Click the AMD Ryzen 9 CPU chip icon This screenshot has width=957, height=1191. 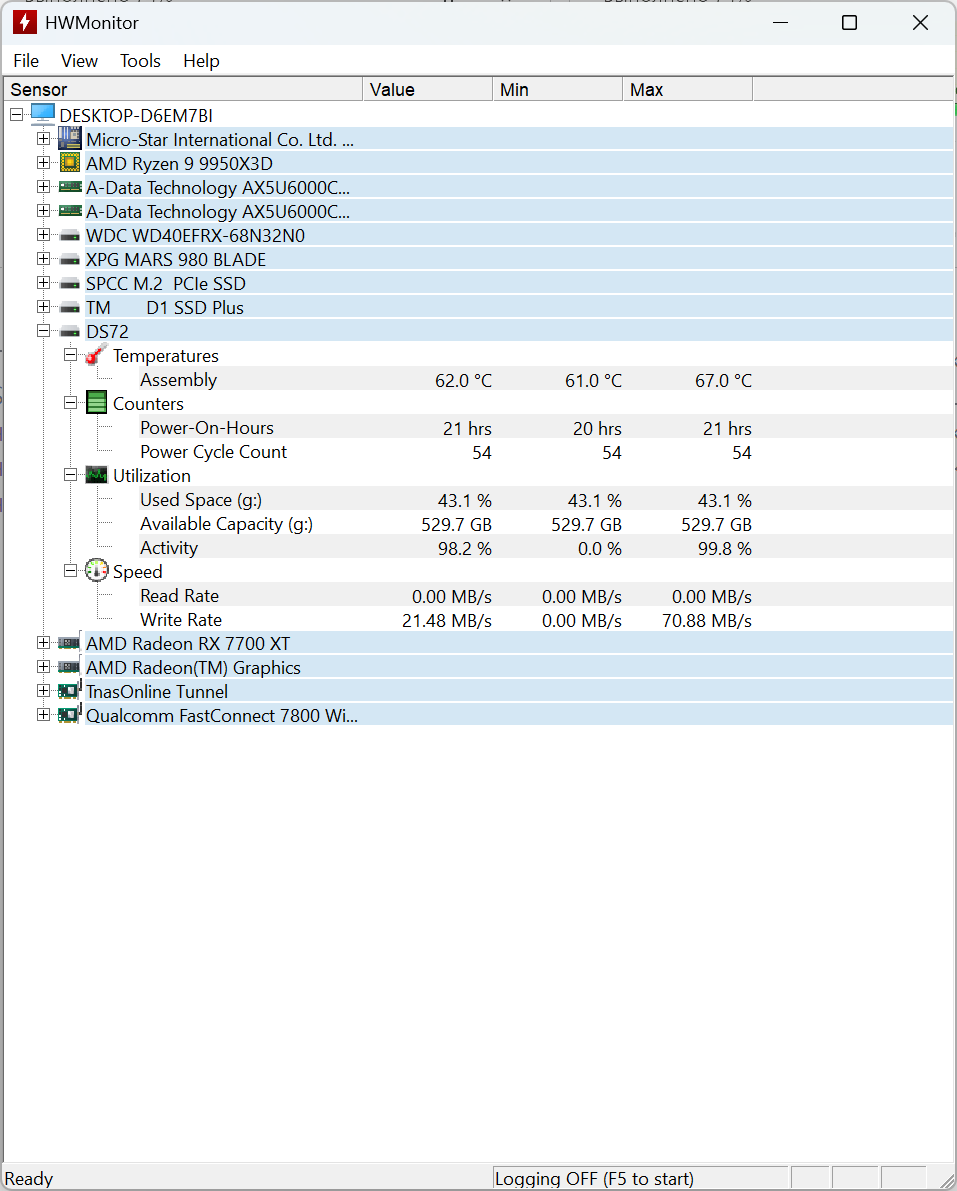(70, 163)
